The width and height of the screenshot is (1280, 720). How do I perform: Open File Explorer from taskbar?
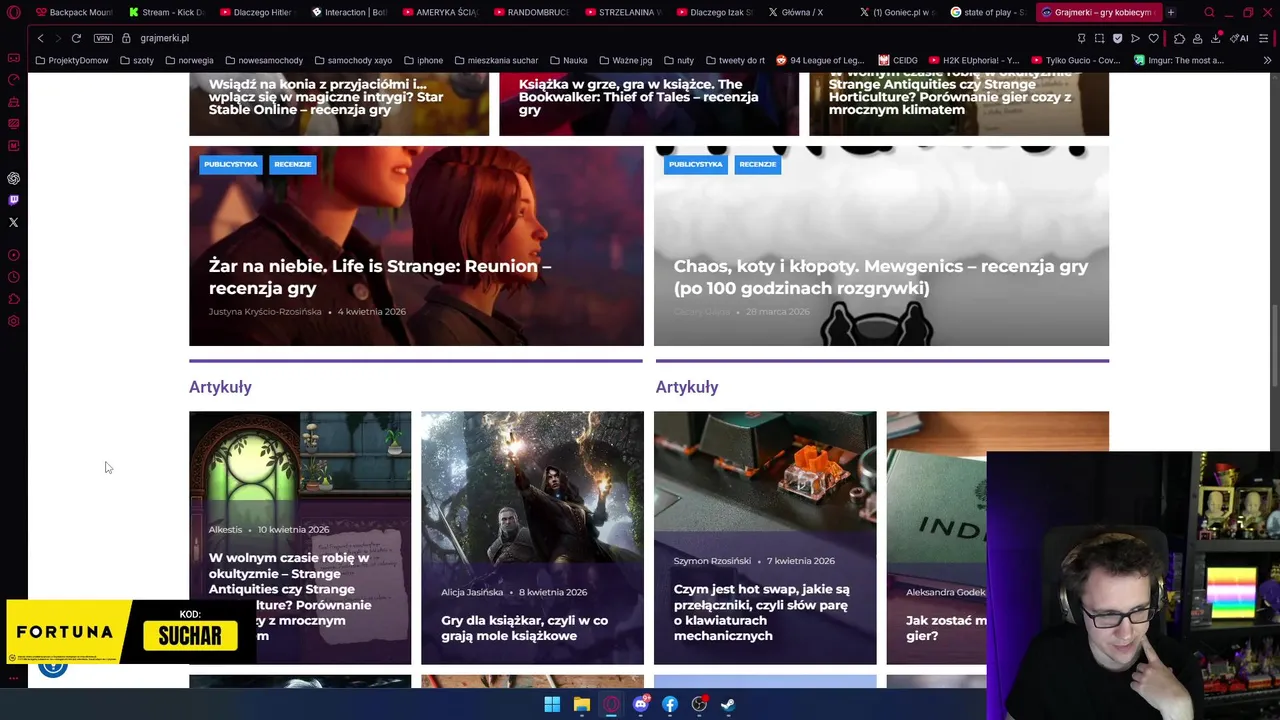(x=581, y=704)
